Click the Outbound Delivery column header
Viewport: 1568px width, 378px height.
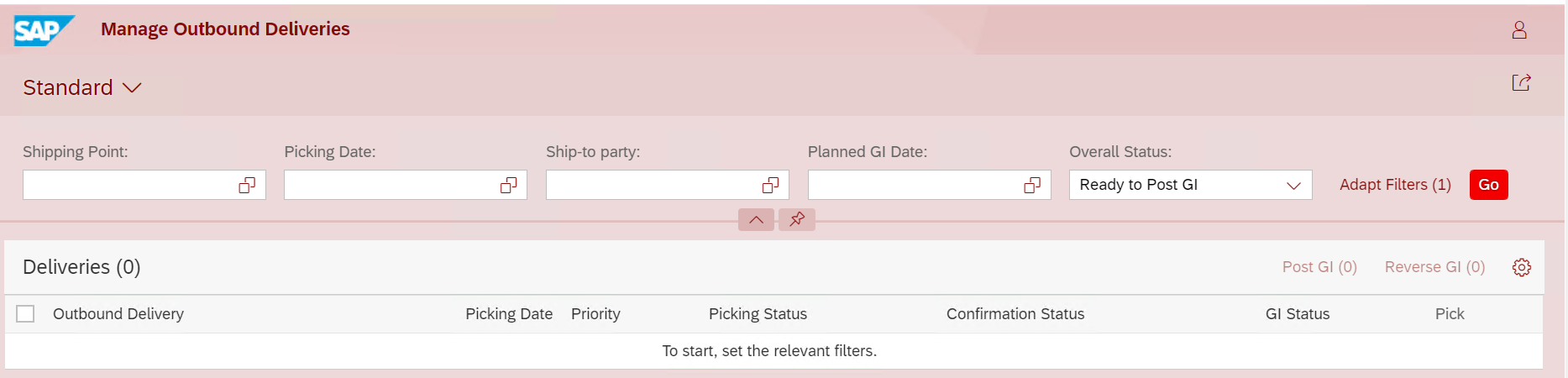tap(118, 313)
